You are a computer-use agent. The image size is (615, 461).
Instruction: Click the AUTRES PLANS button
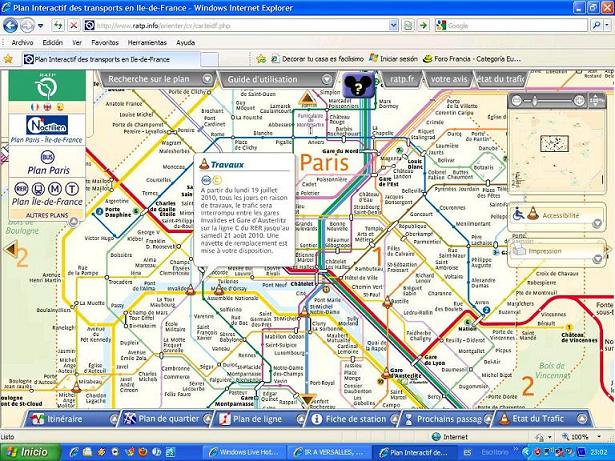(x=47, y=215)
